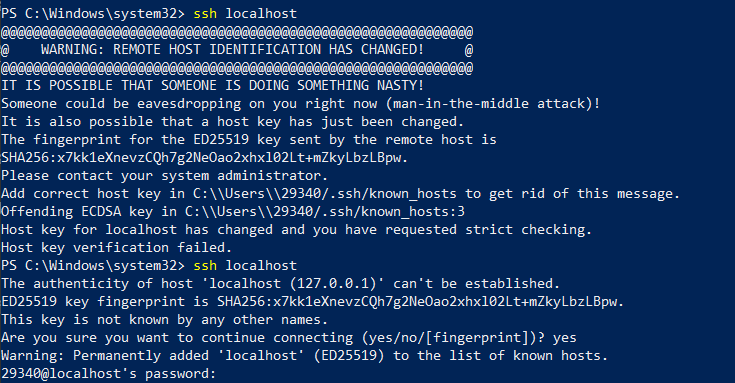Click the 'Permanently added localhost' warning line
735x383 pixels.
pos(304,356)
